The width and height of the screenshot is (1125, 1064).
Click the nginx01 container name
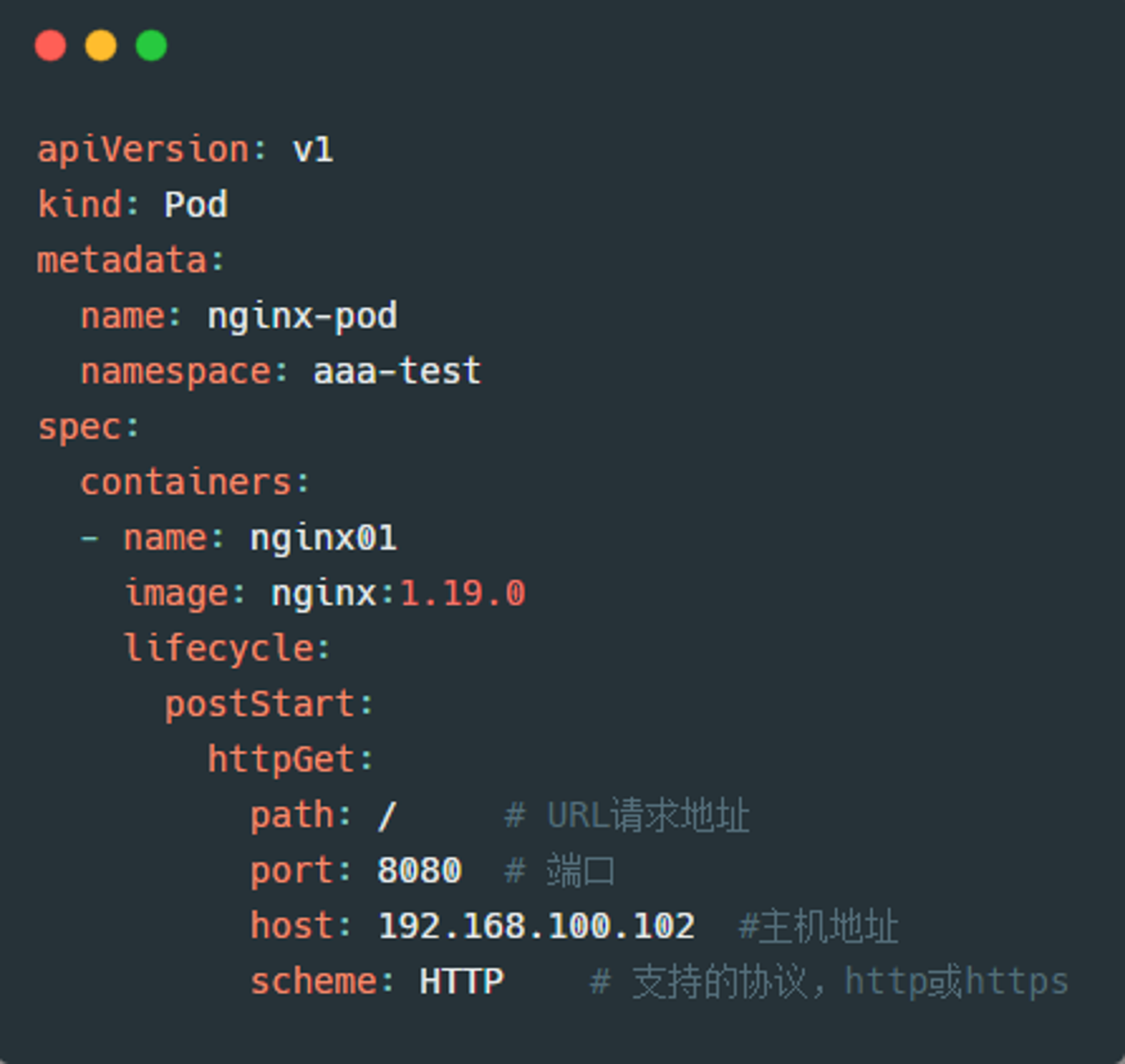tap(323, 539)
